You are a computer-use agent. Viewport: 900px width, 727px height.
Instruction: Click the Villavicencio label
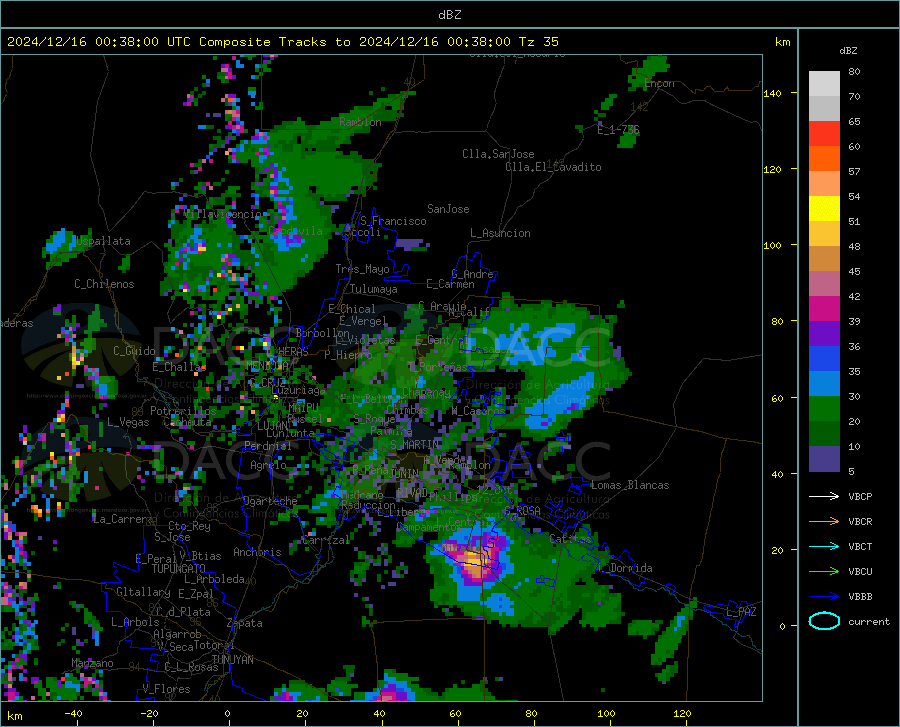(225, 214)
